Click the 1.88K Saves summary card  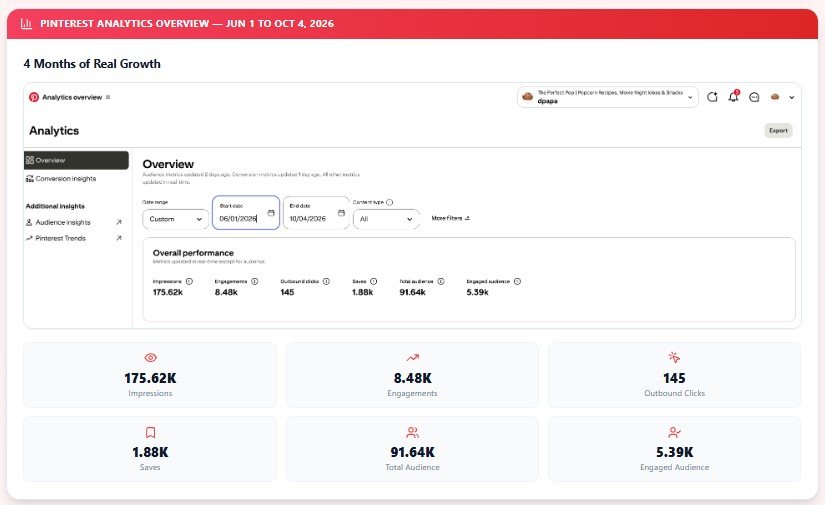[150, 449]
